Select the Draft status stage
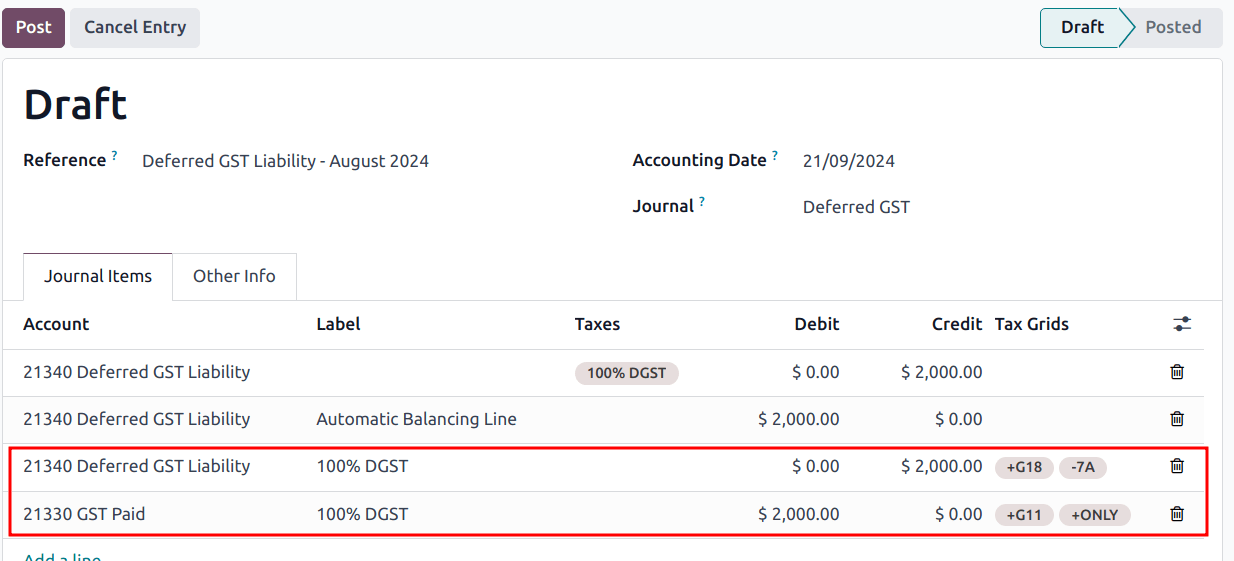Viewport: 1234px width, 561px height. click(1081, 28)
